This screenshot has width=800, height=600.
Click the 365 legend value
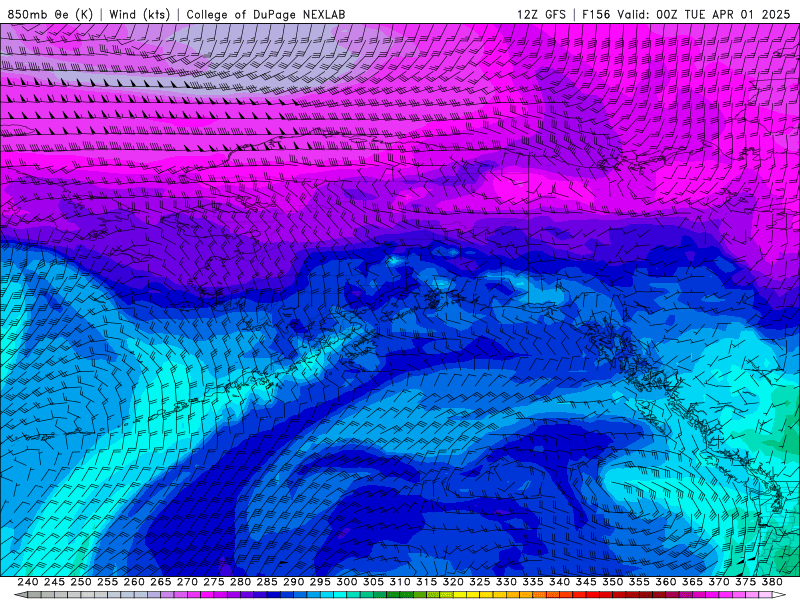[692, 582]
